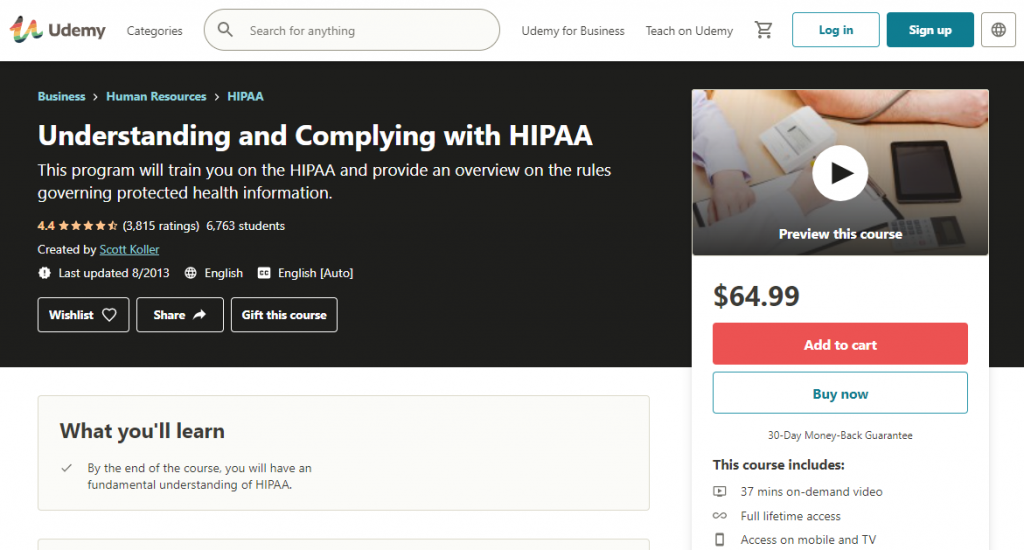Image resolution: width=1024 pixels, height=550 pixels.
Task: Open HIPAA breadcrumb category
Action: [245, 97]
